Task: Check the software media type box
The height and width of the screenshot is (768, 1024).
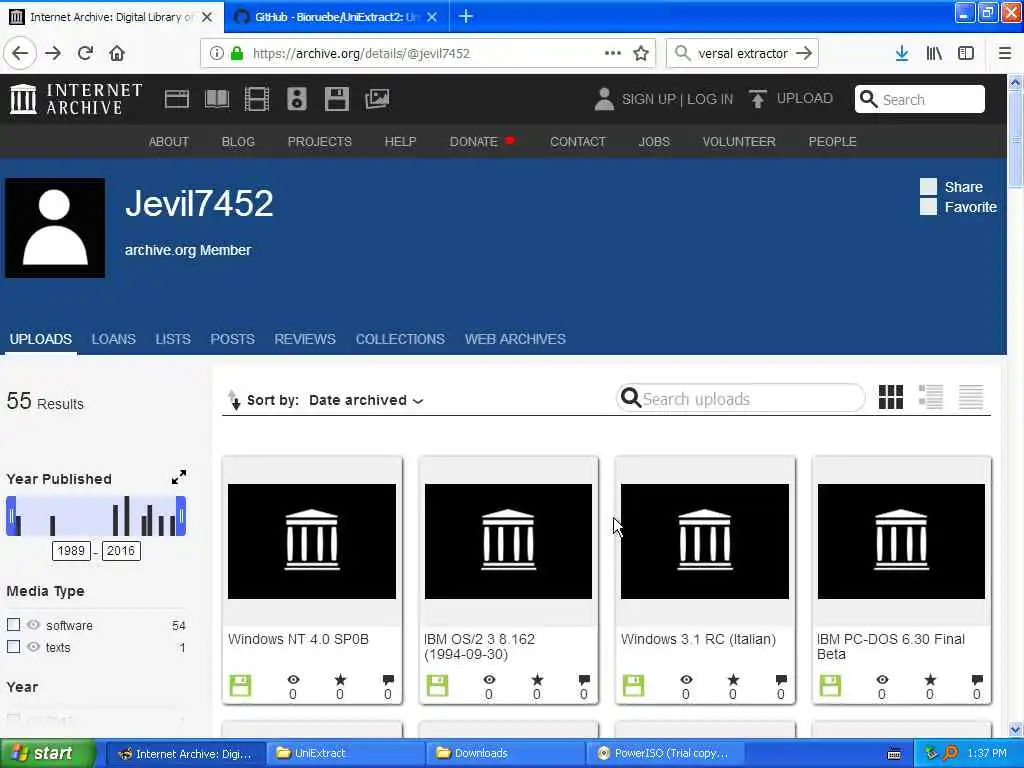Action: coord(14,625)
